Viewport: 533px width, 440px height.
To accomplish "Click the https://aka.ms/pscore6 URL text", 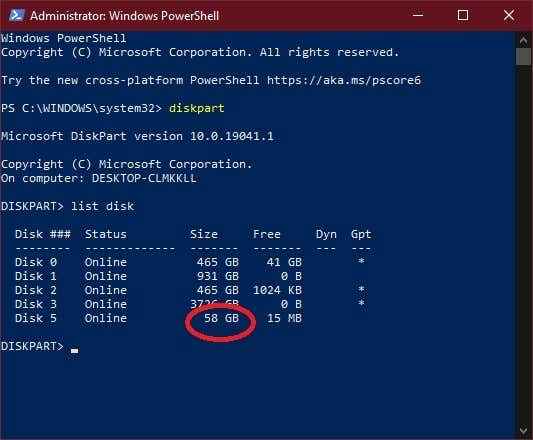I will pyautogui.click(x=344, y=80).
